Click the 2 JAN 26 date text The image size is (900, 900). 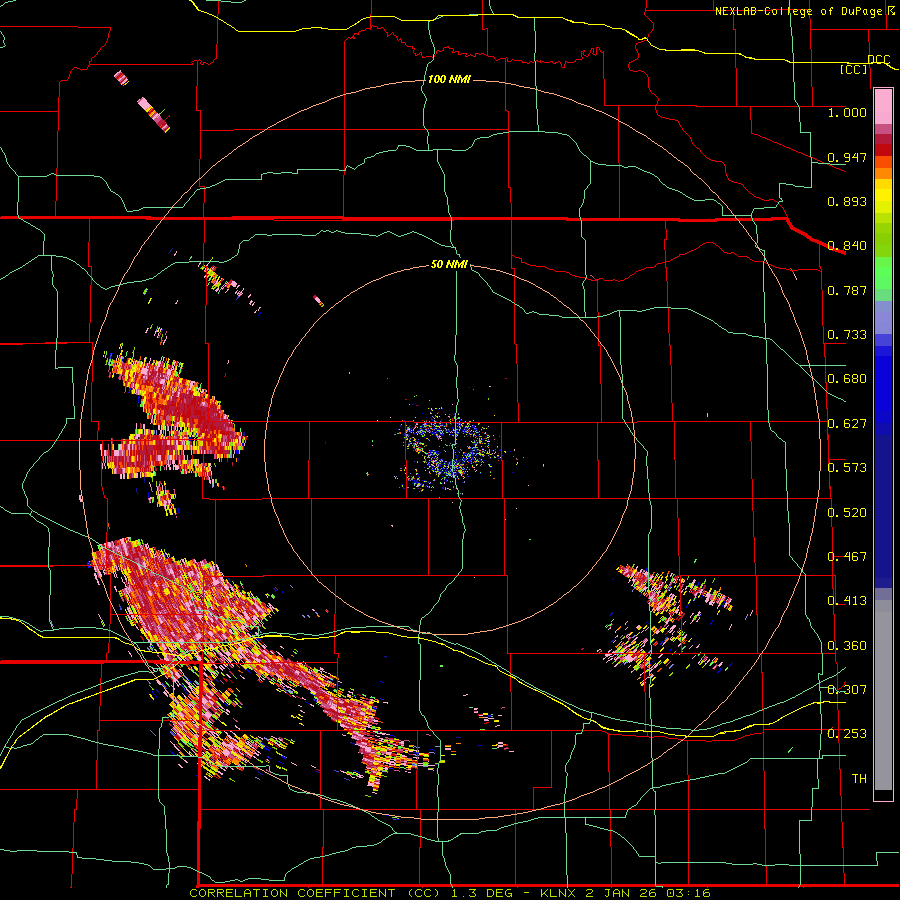point(620,893)
